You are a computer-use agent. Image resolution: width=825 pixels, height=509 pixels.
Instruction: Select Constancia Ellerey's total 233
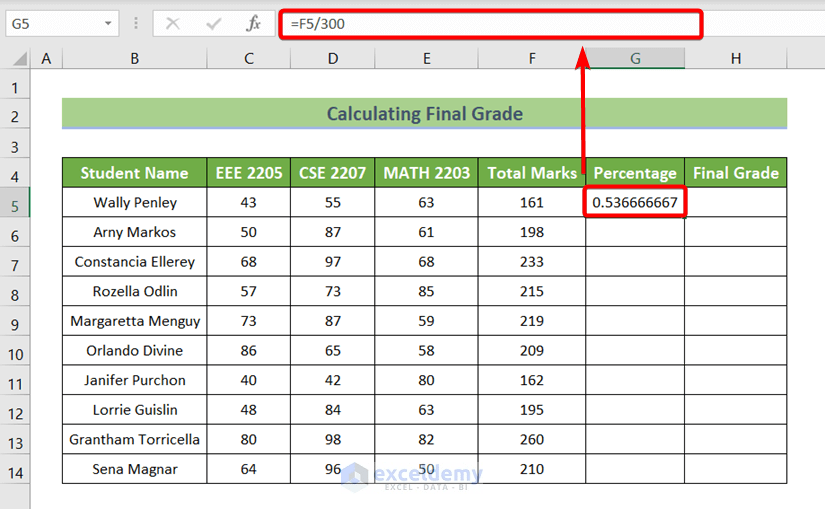pos(532,262)
